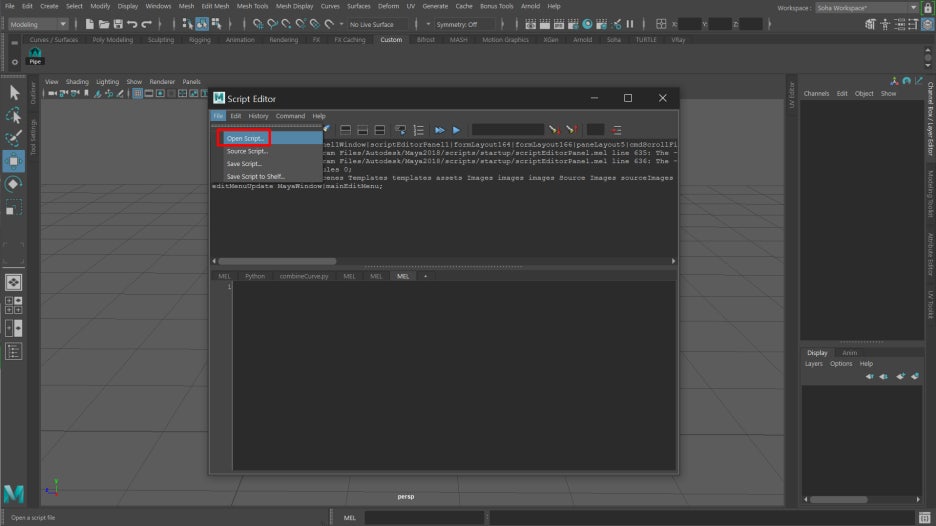Click Show Both Panes layout icon
936x526 pixels.
[380, 130]
